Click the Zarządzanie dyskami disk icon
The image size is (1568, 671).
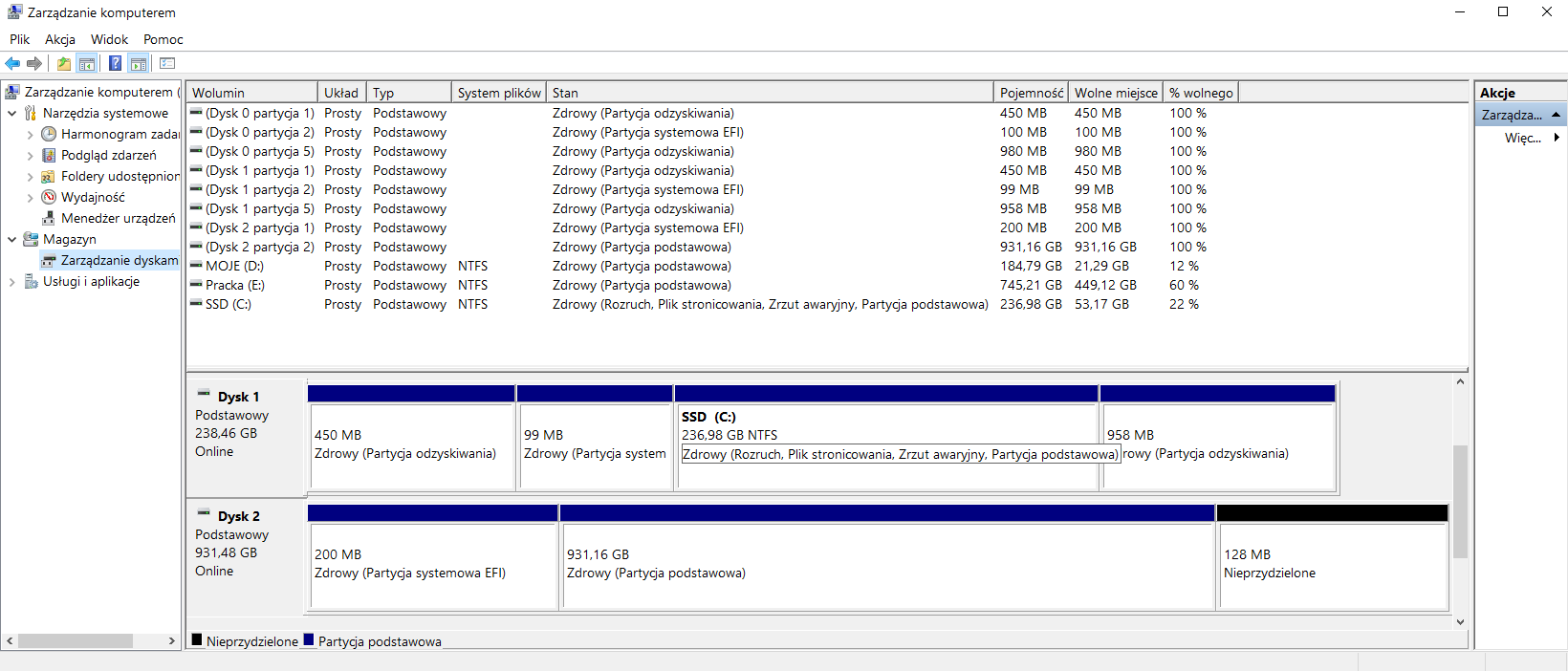click(x=49, y=260)
